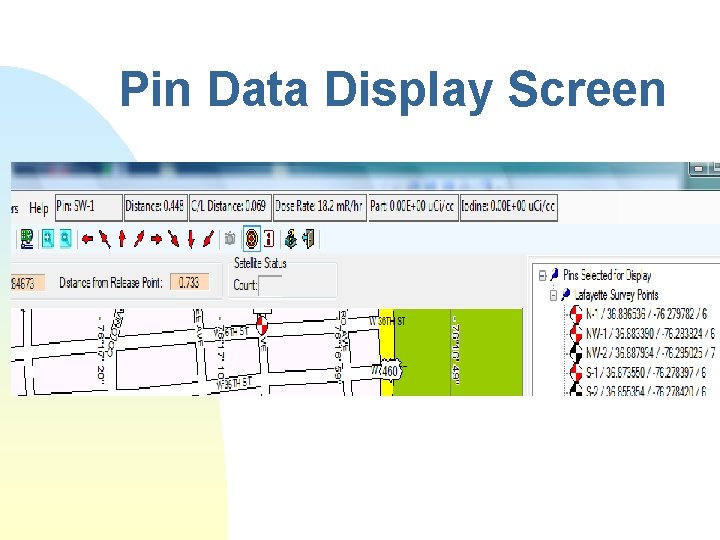
Task: Click the C/L Distance 0.069 field
Action: (230, 208)
